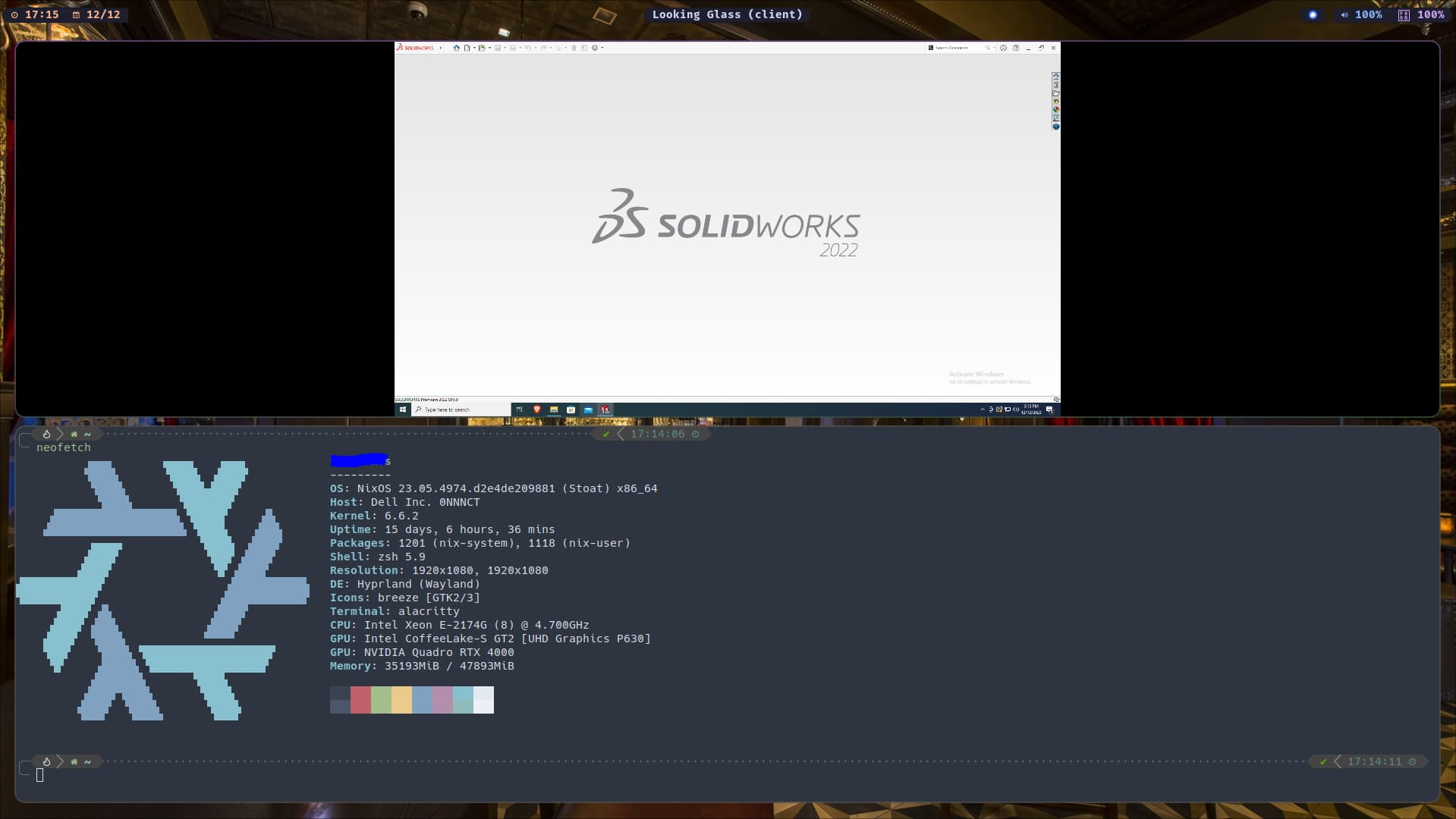Viewport: 1456px width, 819px height.
Task: Click the terminal cursor at the prompt
Action: coord(40,775)
